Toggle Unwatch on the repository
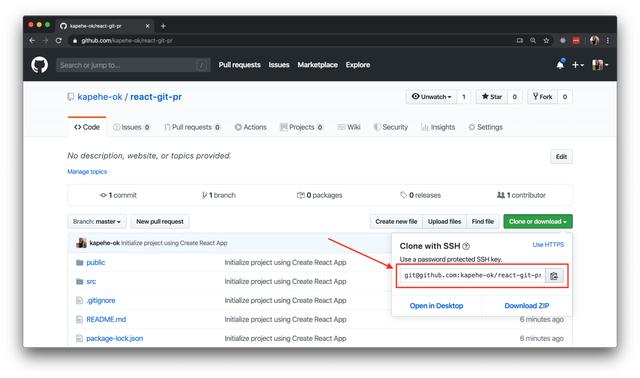Screen dimensions: 640x378 coord(431,97)
